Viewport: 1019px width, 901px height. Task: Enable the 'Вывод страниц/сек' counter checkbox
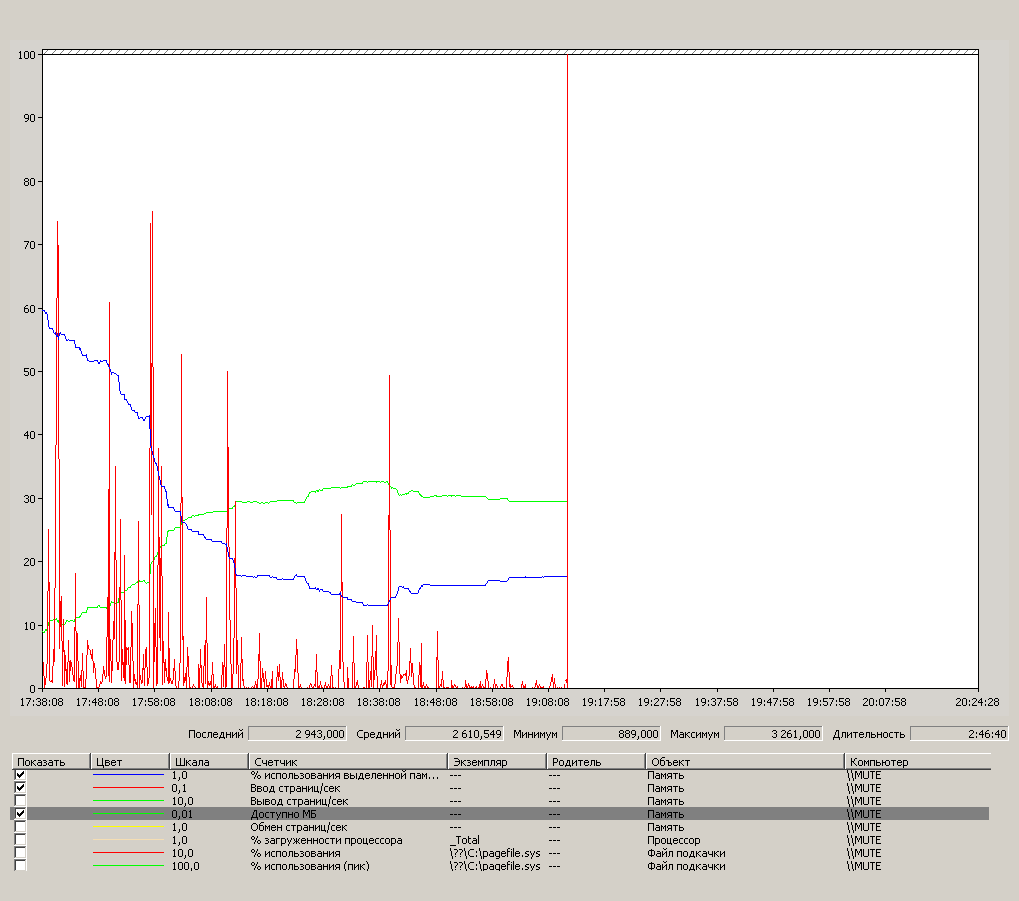pyautogui.click(x=20, y=801)
